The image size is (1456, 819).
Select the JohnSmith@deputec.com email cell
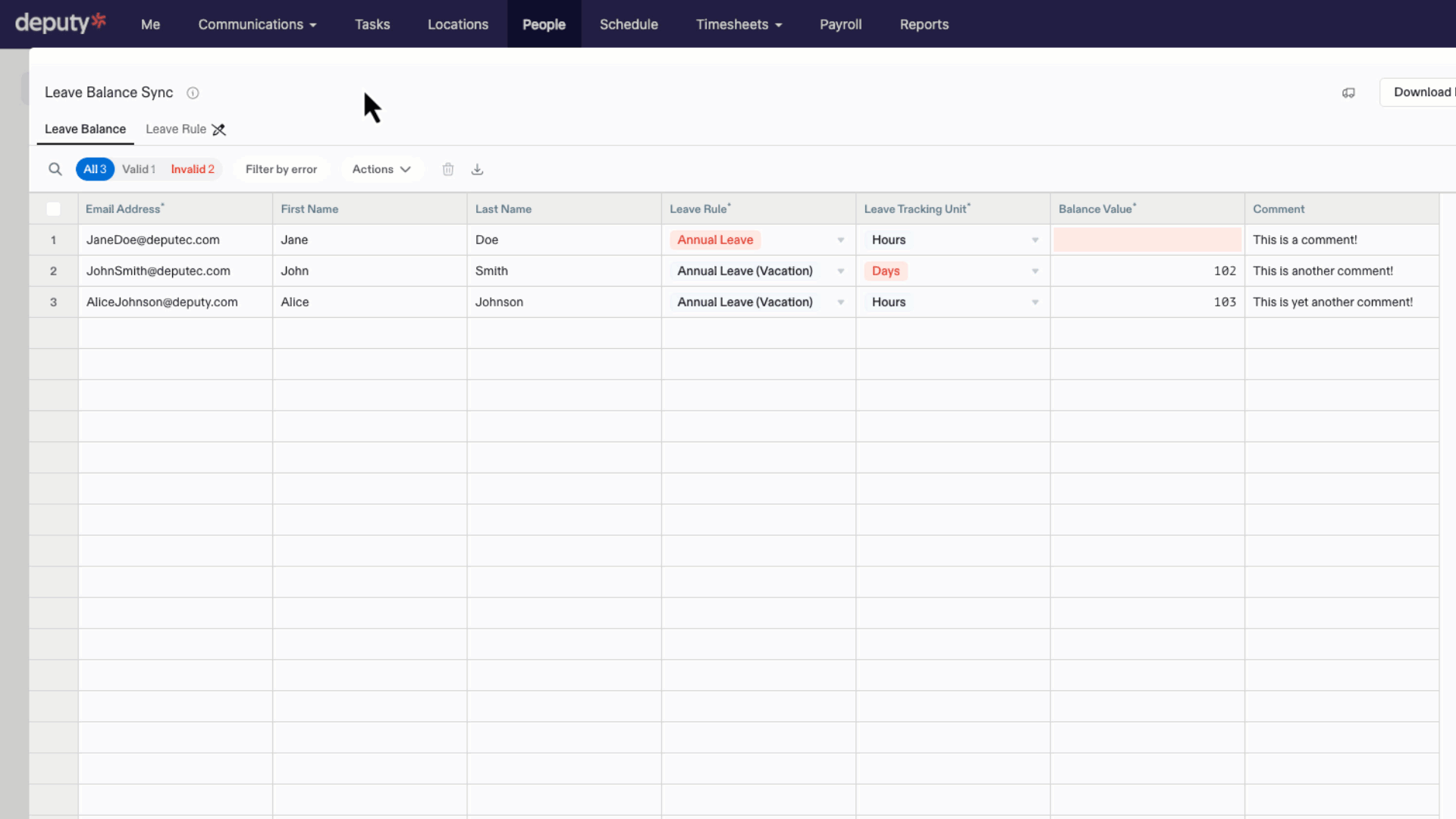175,271
